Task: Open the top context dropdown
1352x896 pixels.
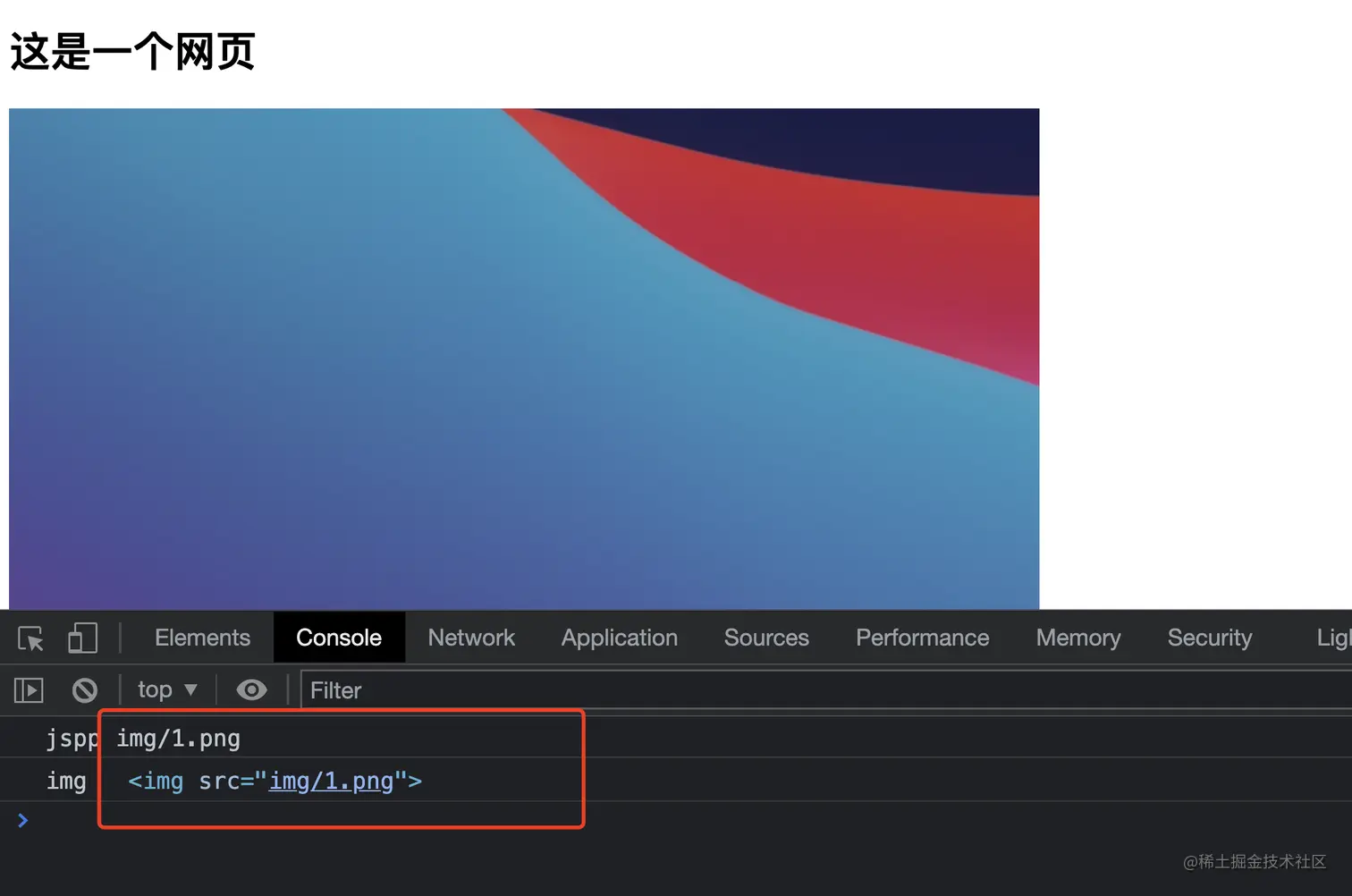Action: pyautogui.click(x=167, y=690)
